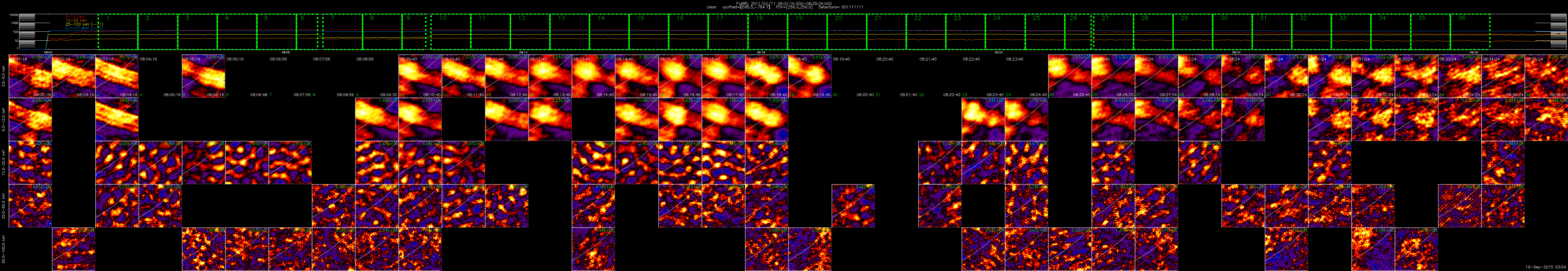Screen dimensions: 1568x271
Task: Select time interval 27 on the lightcurve
Action: tap(1113, 32)
